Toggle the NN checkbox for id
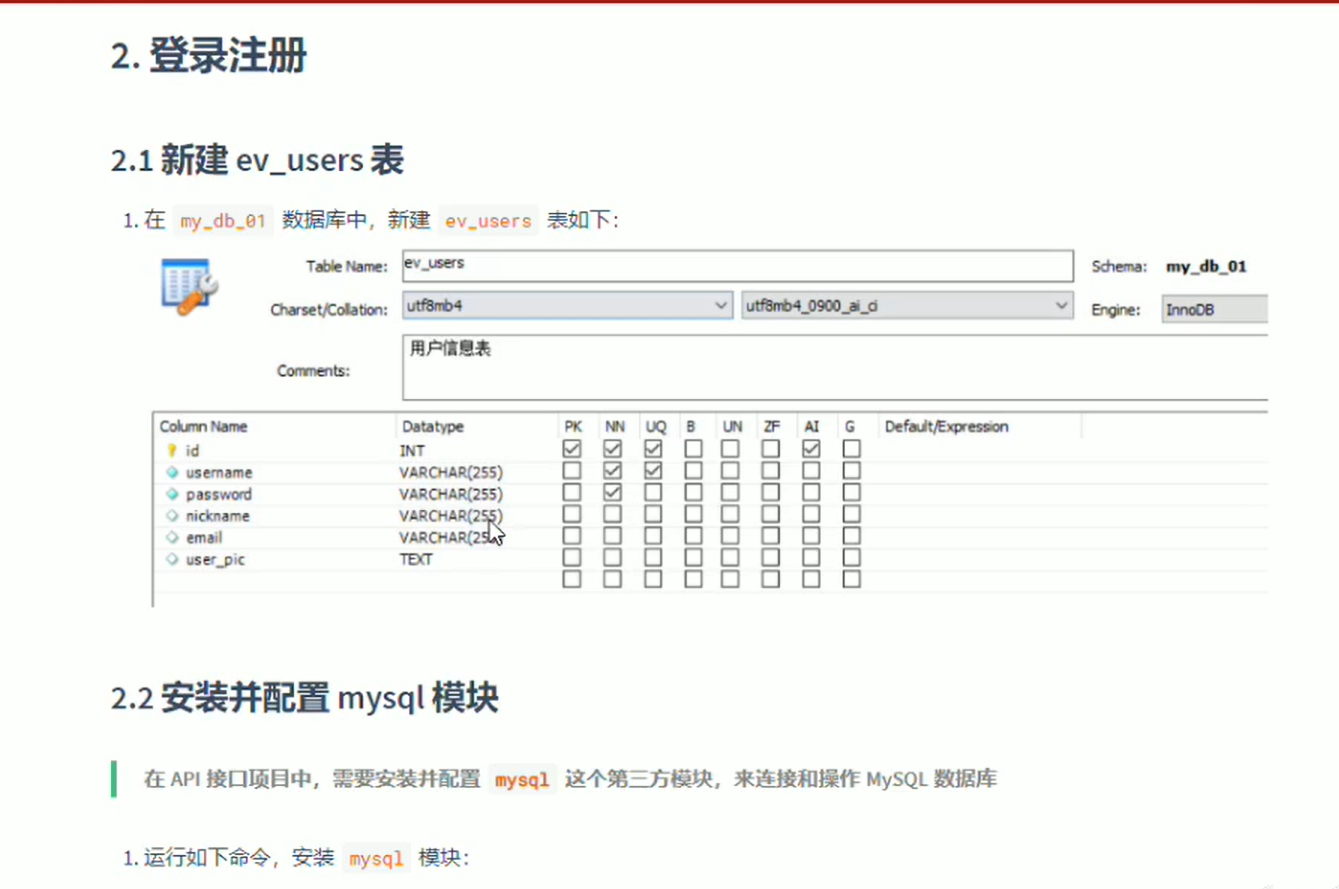 pos(613,450)
